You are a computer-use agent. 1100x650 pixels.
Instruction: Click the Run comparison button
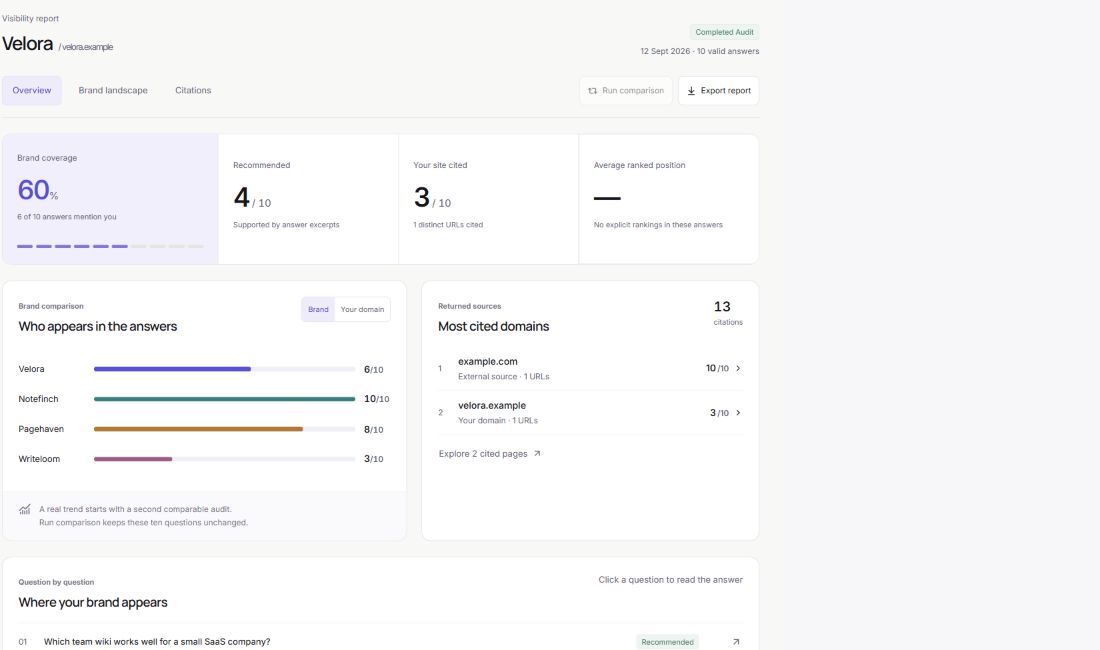click(626, 90)
